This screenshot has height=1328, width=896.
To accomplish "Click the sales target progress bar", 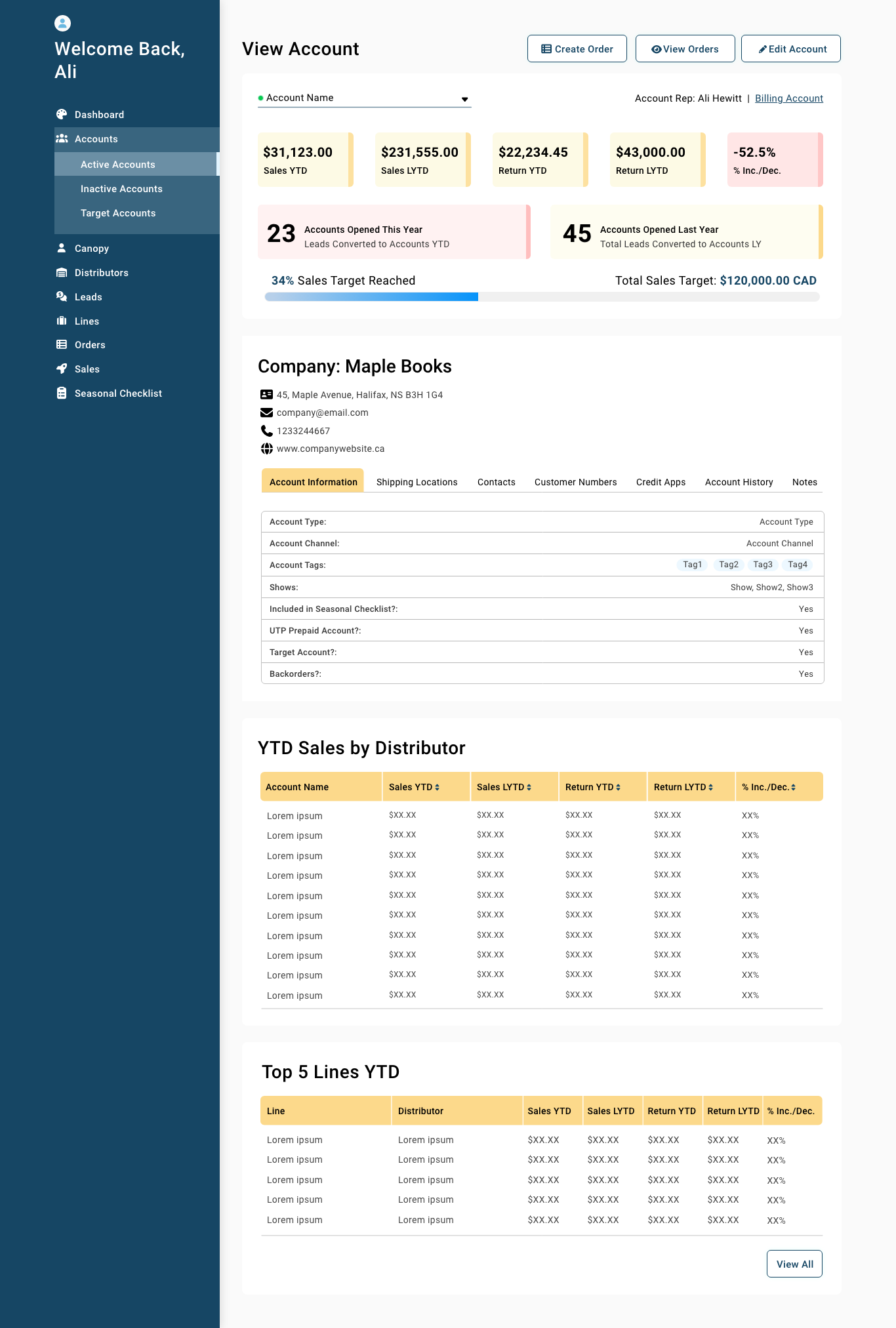I will click(542, 297).
